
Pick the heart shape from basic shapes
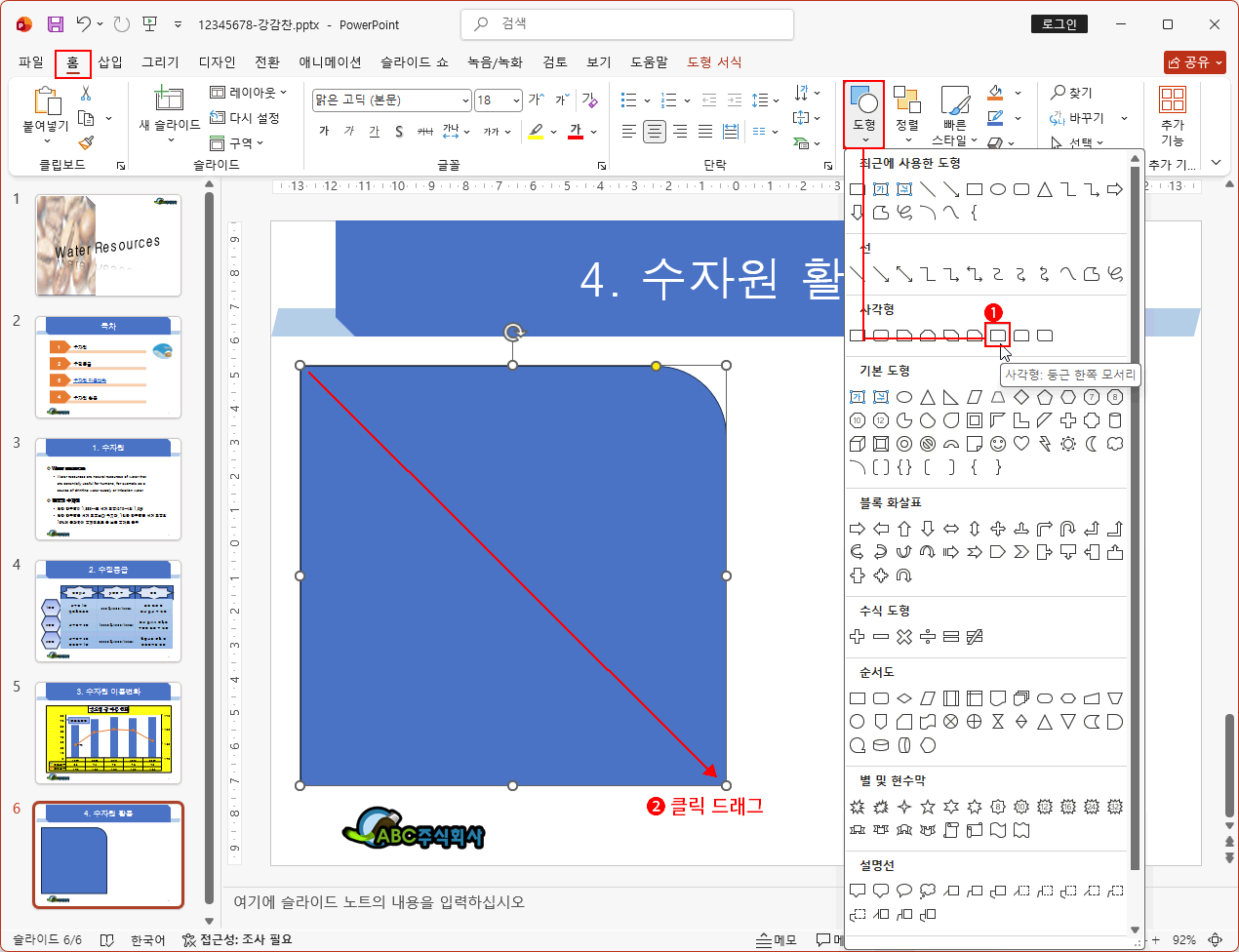[1021, 444]
